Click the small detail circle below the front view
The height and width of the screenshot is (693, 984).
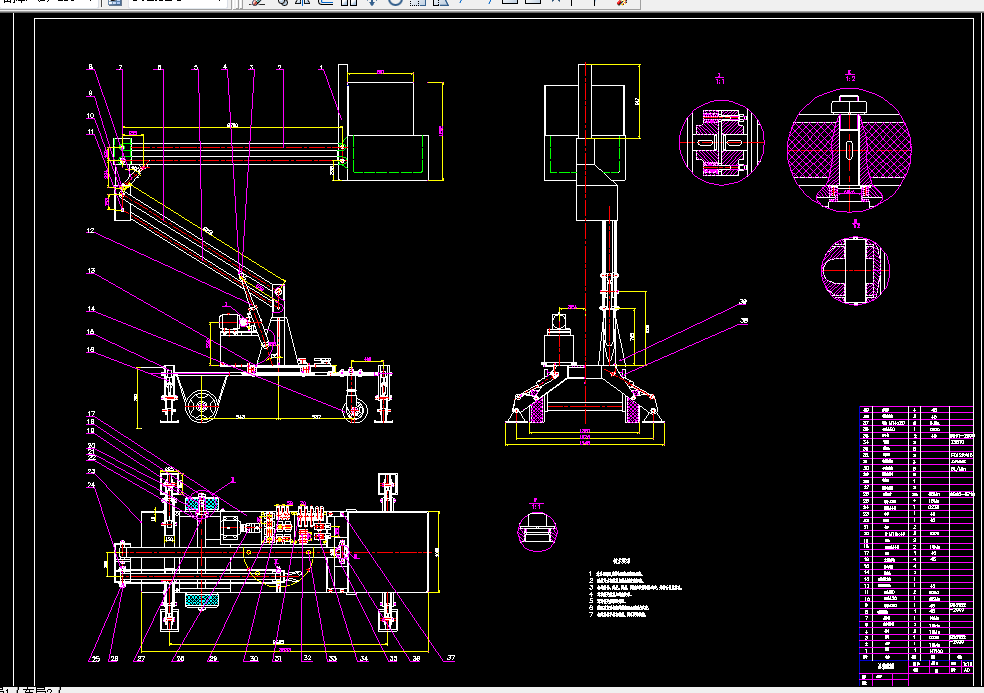coord(538,532)
